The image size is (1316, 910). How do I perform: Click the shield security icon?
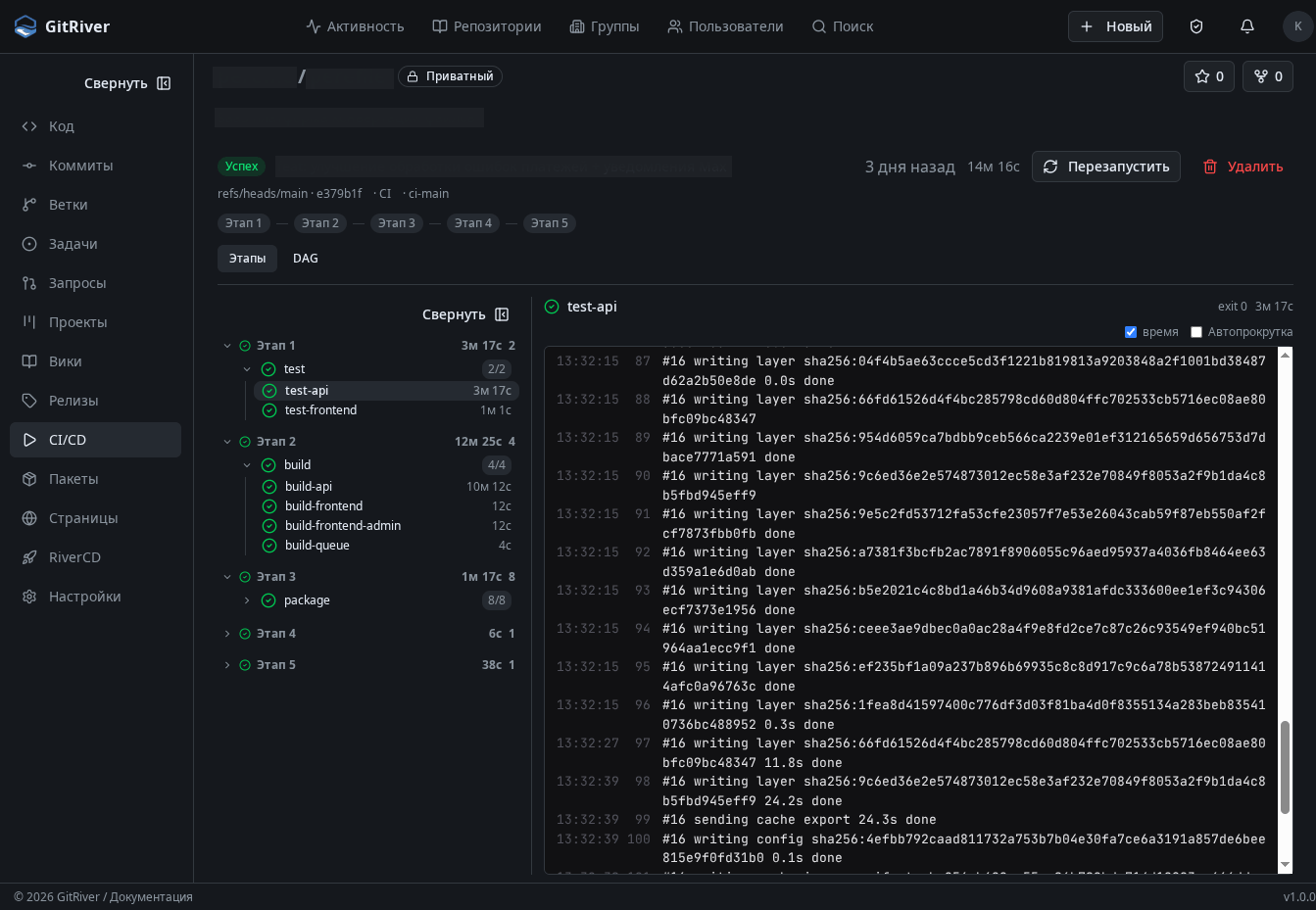click(1196, 26)
